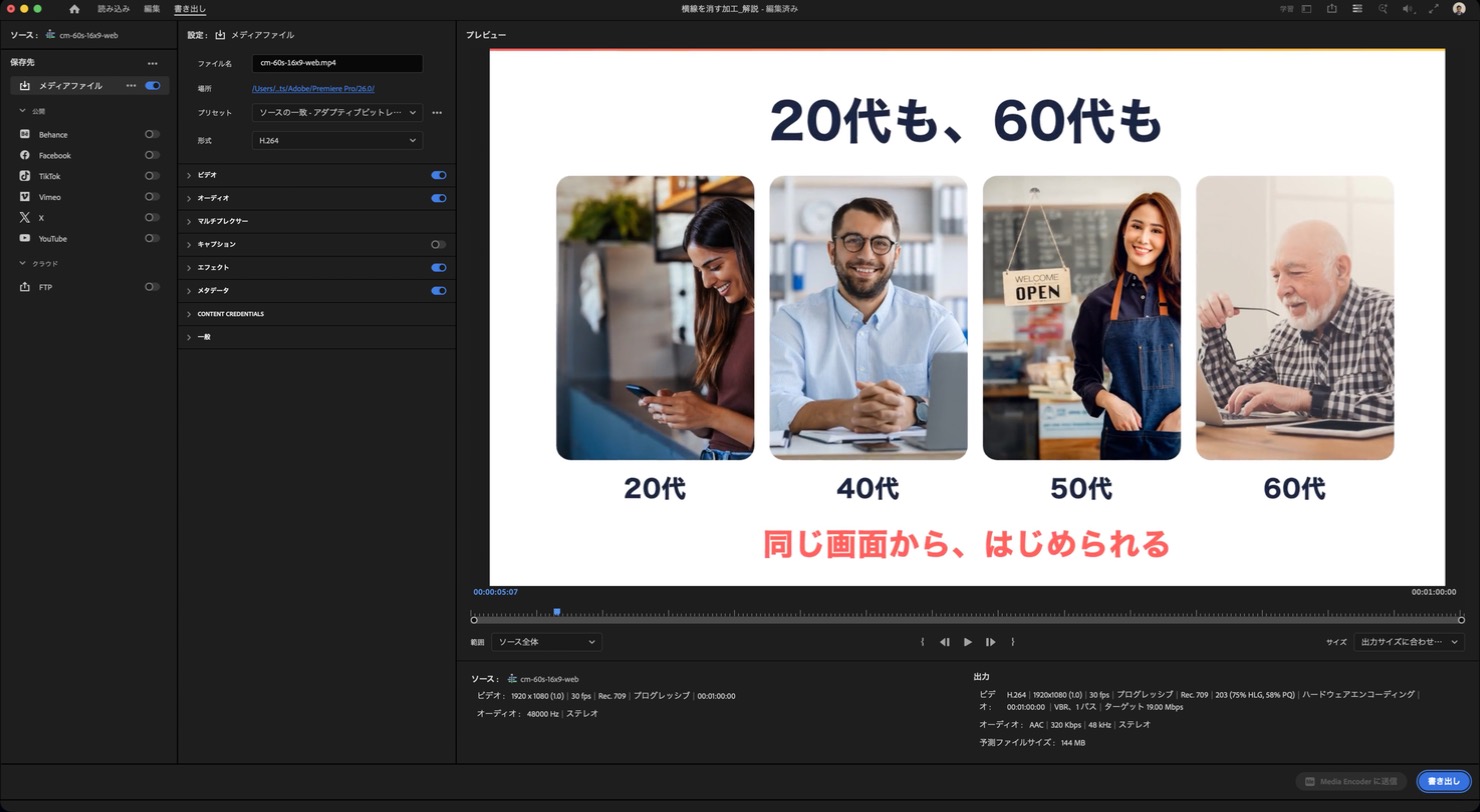Click the audio speaker icon in header

point(1408,9)
